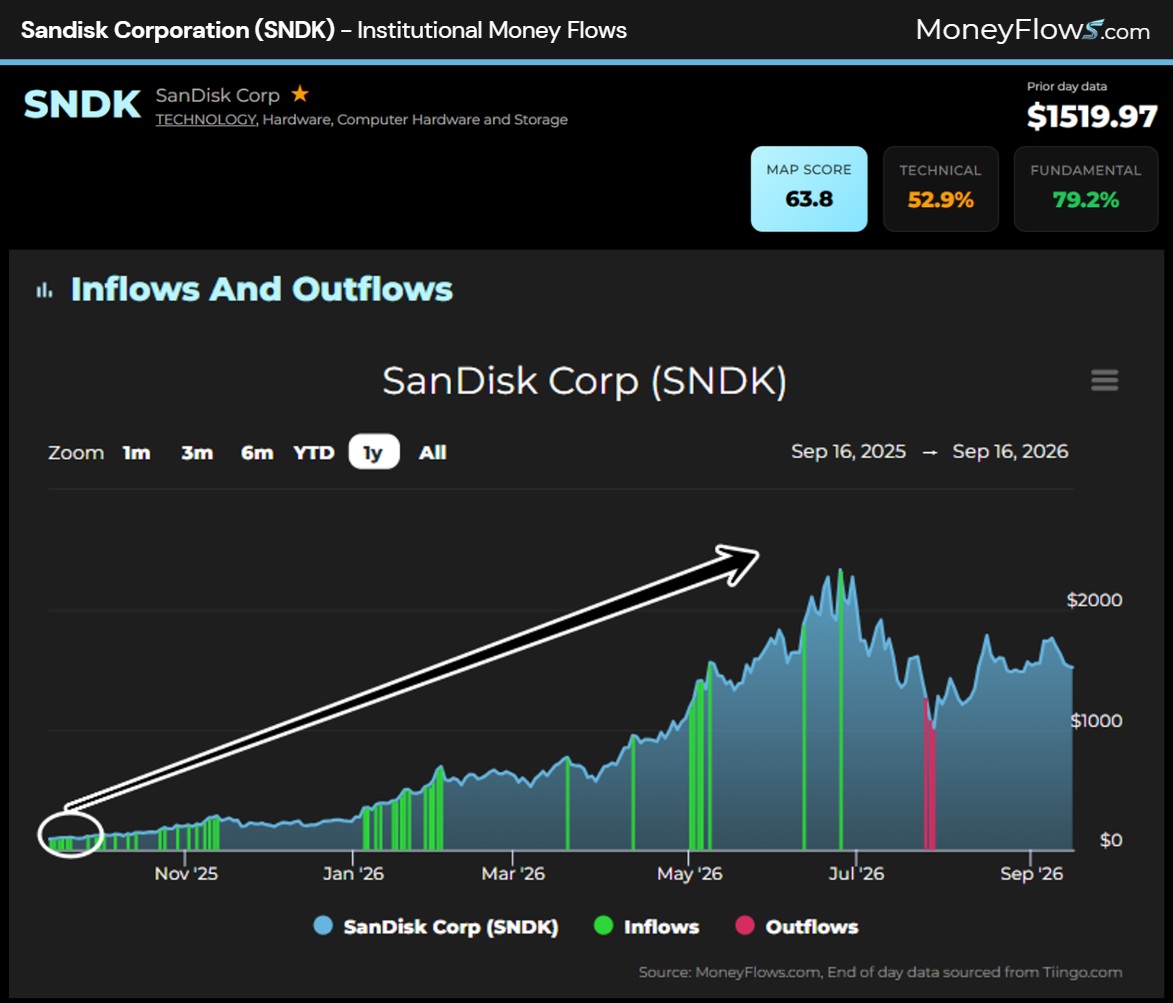
Task: Click the Inflows And Outflows heading
Action: click(x=262, y=289)
